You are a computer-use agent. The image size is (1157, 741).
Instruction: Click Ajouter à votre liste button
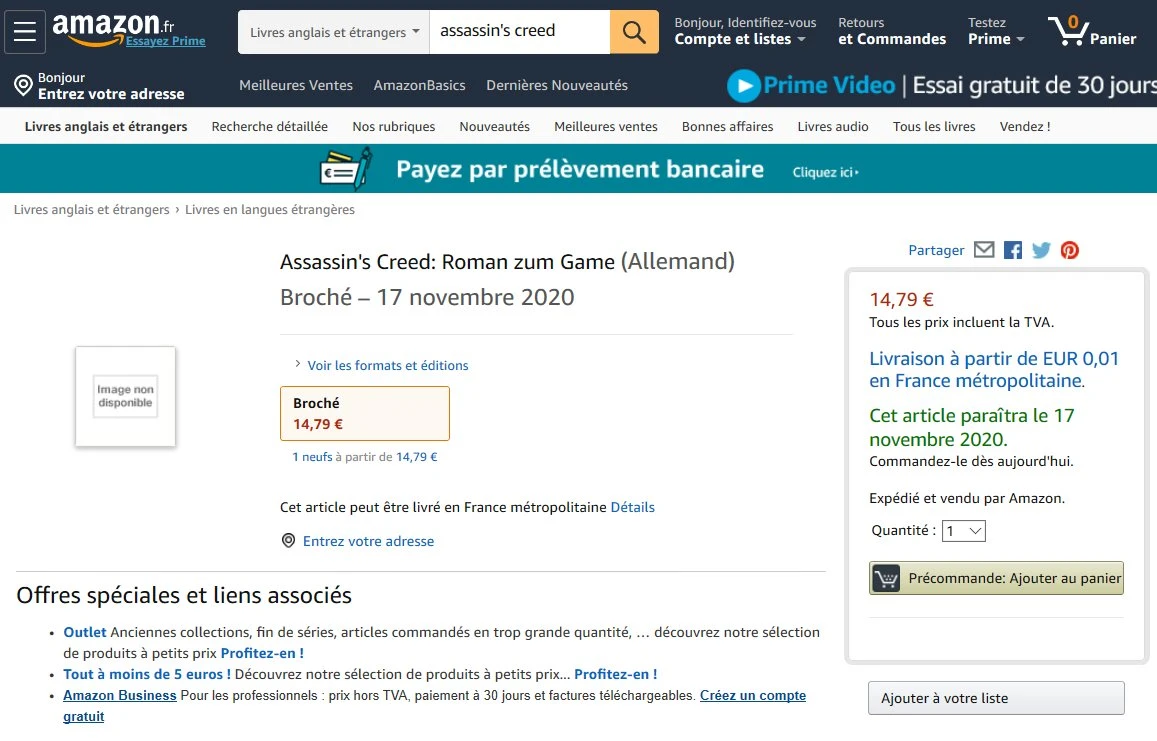[996, 698]
